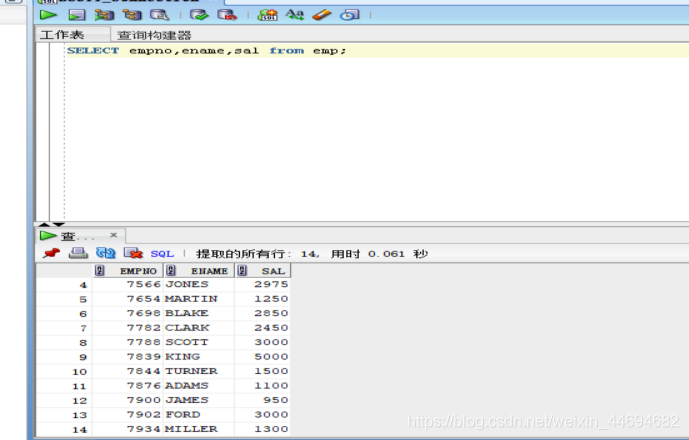This screenshot has height=440, width=689.
Task: Click the Run Script toolbar icon
Action: pyautogui.click(x=77, y=15)
